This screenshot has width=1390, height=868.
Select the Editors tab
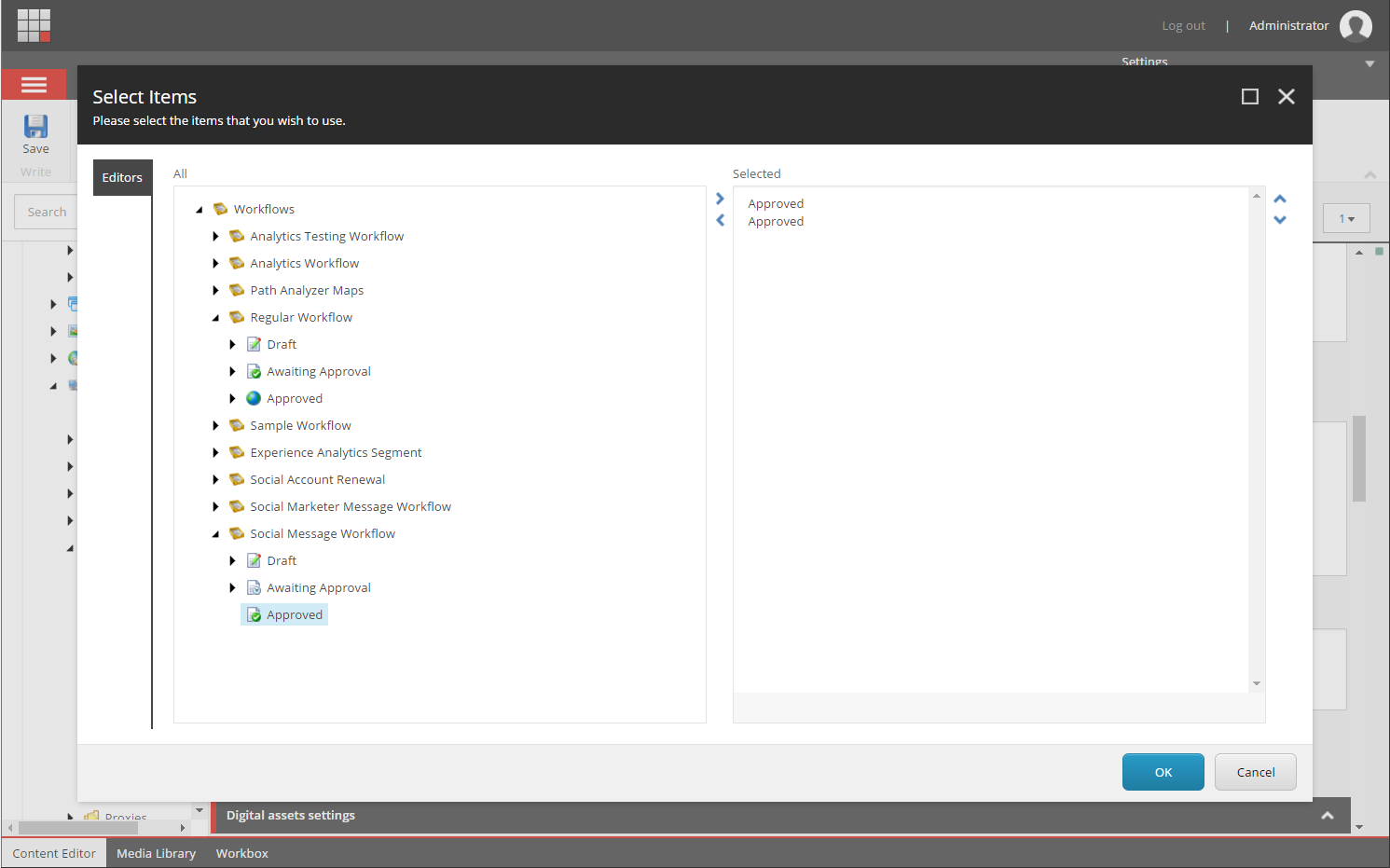[x=122, y=177]
